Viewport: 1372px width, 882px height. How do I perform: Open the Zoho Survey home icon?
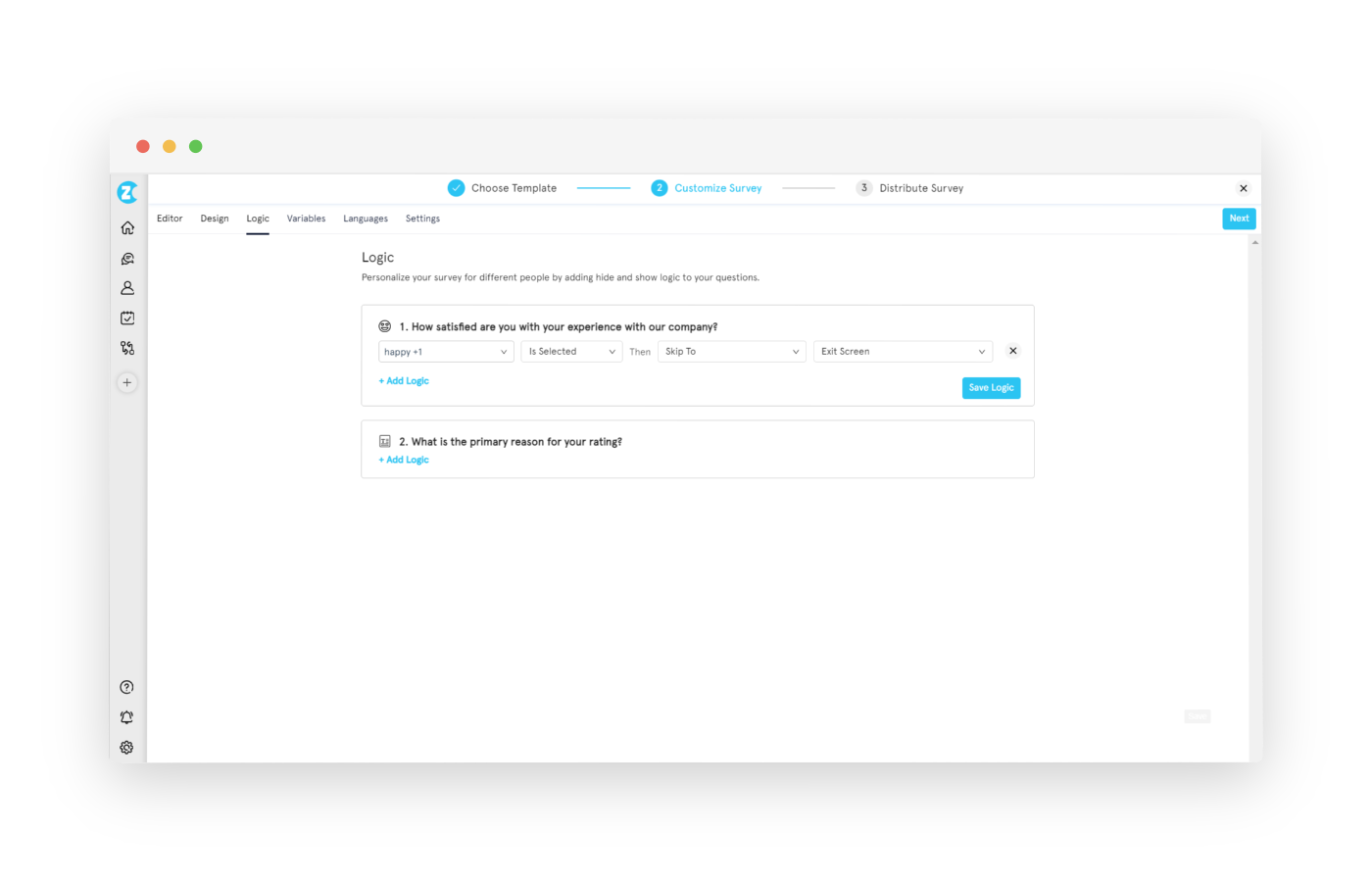(126, 226)
